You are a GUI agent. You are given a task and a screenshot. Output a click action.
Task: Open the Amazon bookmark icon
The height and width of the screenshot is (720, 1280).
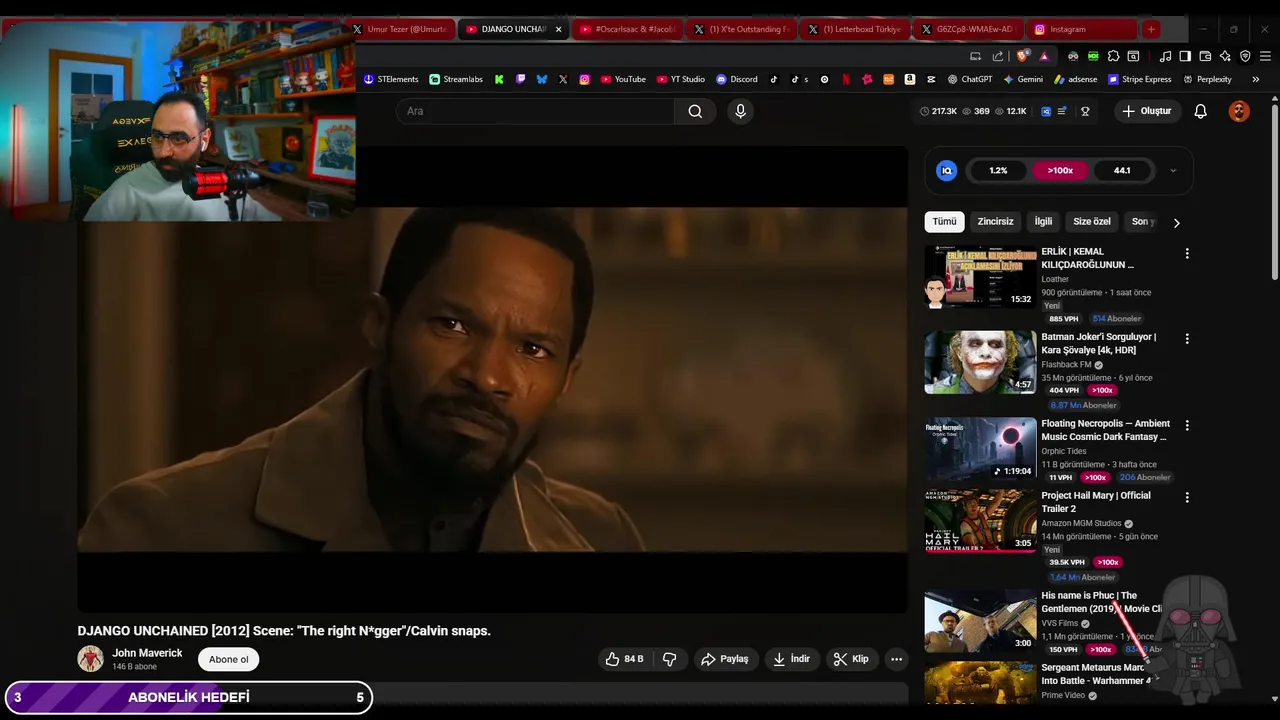coord(910,79)
